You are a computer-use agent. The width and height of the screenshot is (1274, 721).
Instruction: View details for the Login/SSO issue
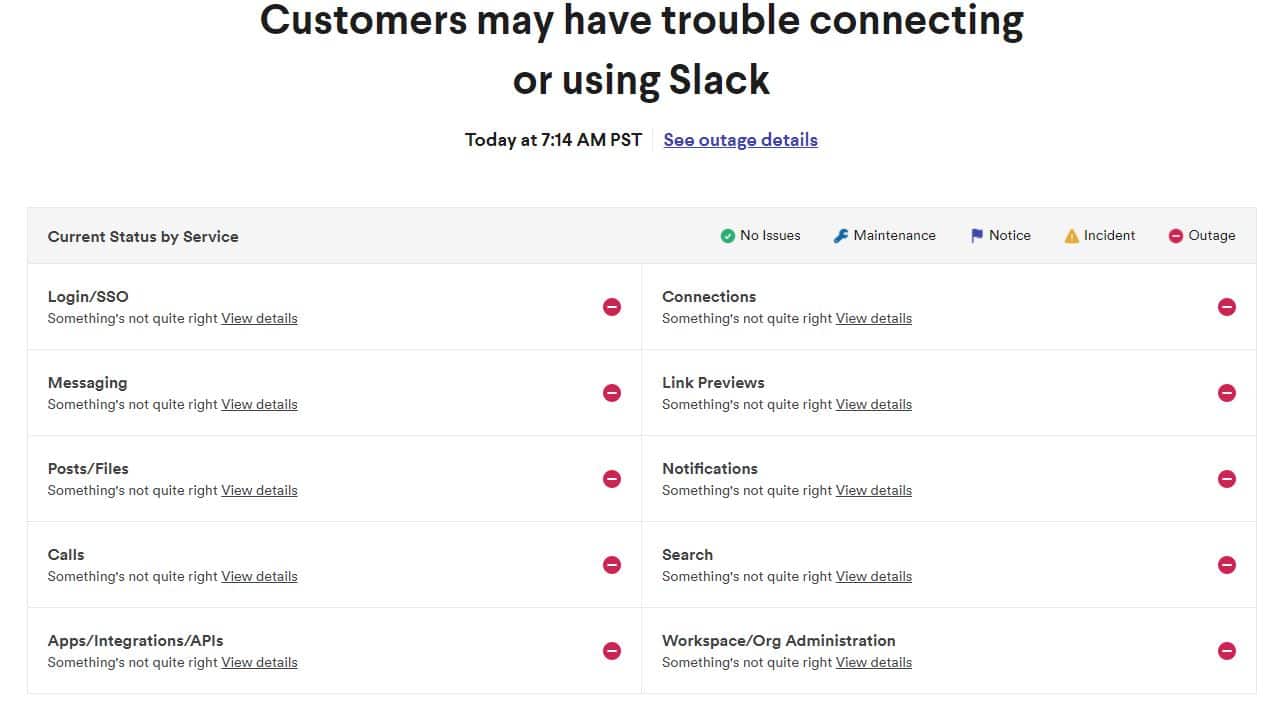[x=259, y=318]
